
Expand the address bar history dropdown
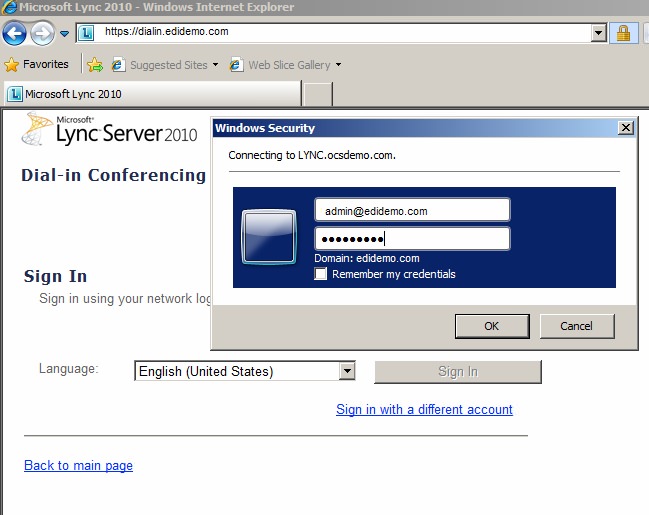point(599,33)
